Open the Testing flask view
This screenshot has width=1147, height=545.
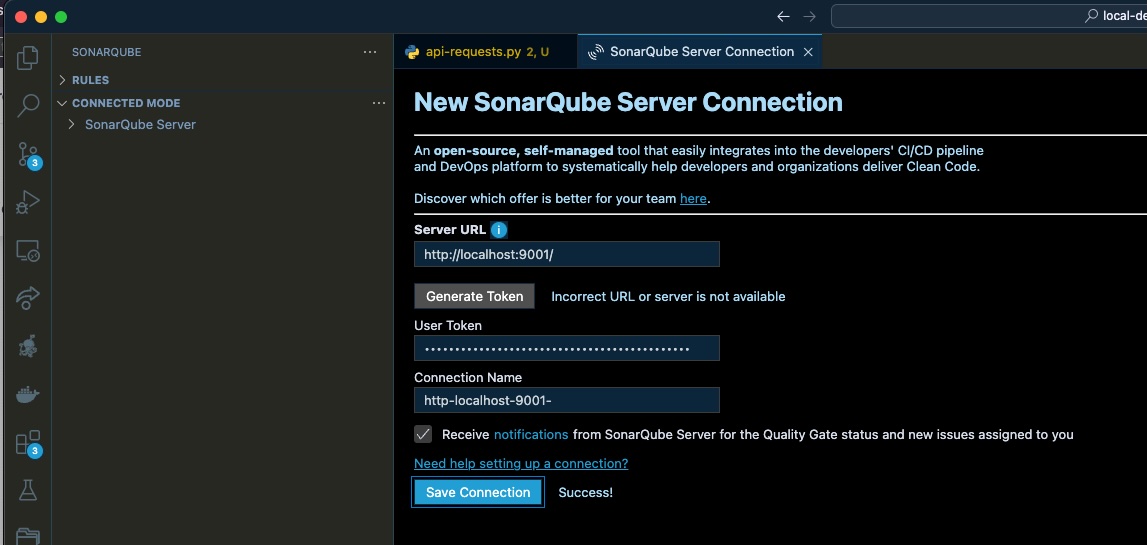click(28, 490)
